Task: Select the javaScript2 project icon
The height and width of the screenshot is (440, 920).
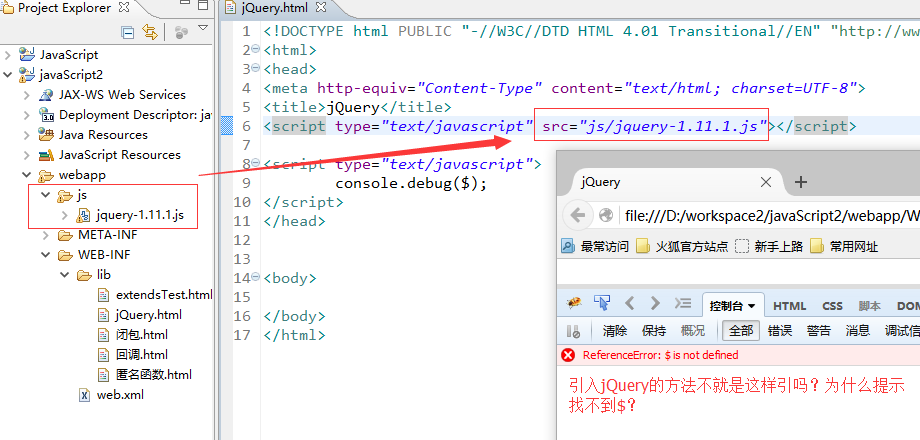Action: click(26, 75)
